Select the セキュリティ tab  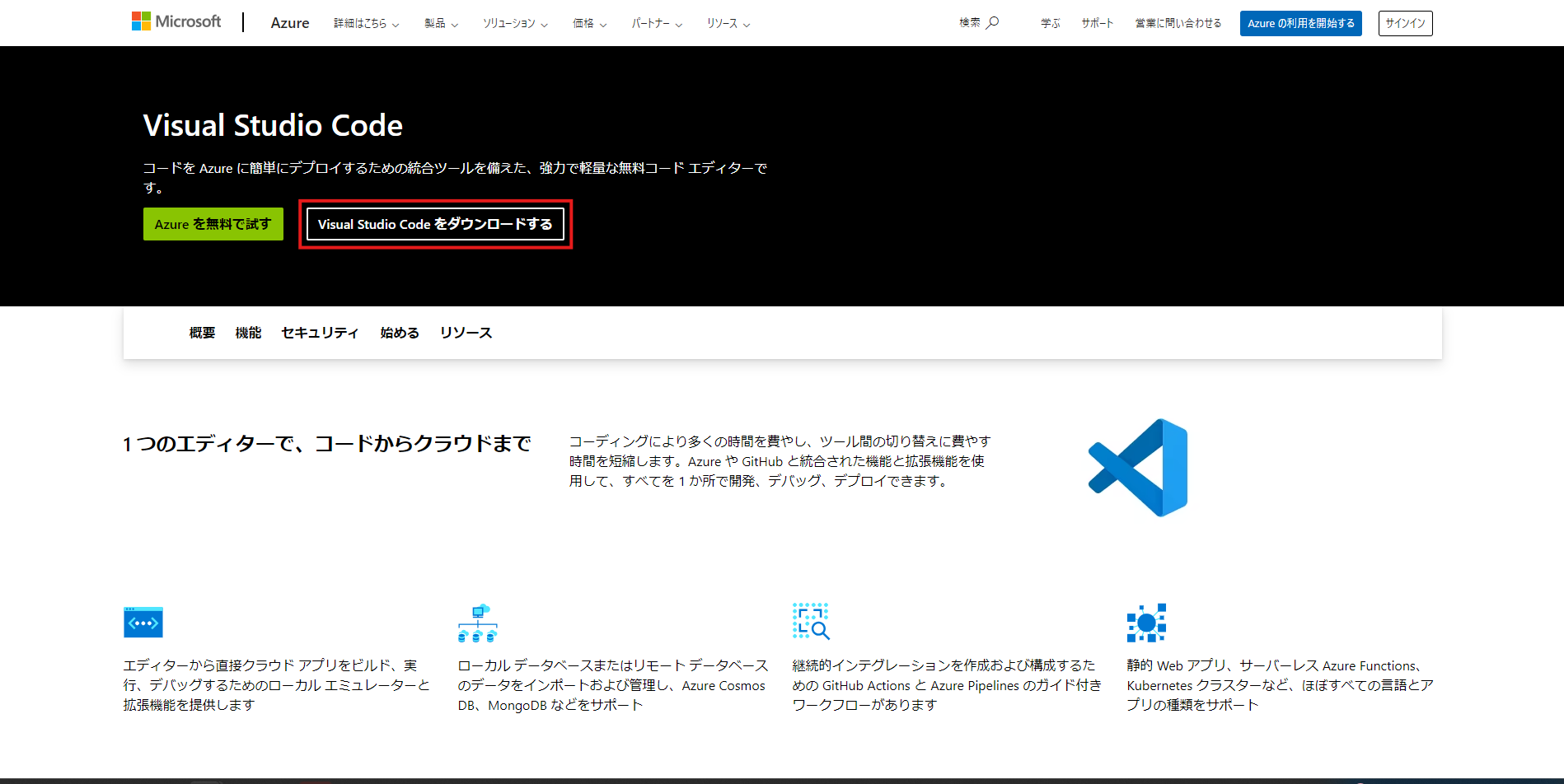[320, 333]
